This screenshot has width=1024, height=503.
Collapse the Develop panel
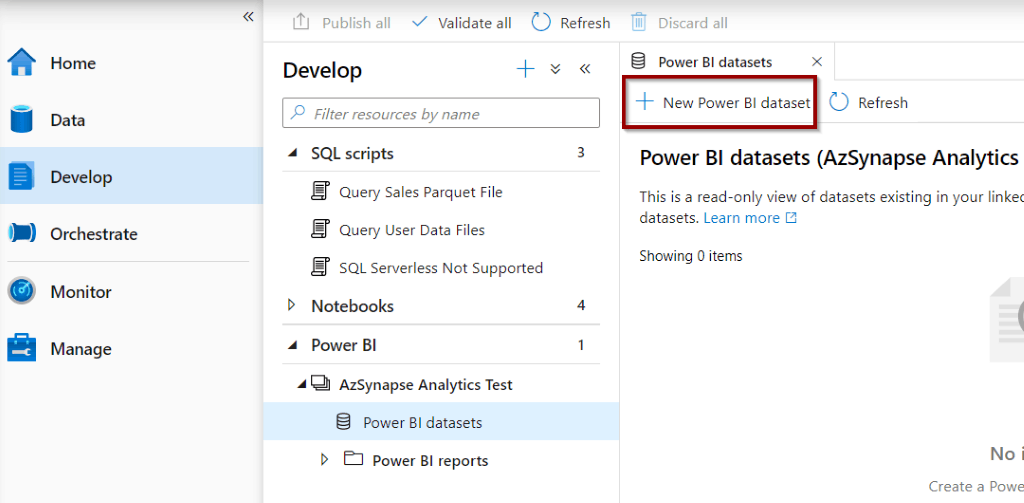click(x=585, y=69)
